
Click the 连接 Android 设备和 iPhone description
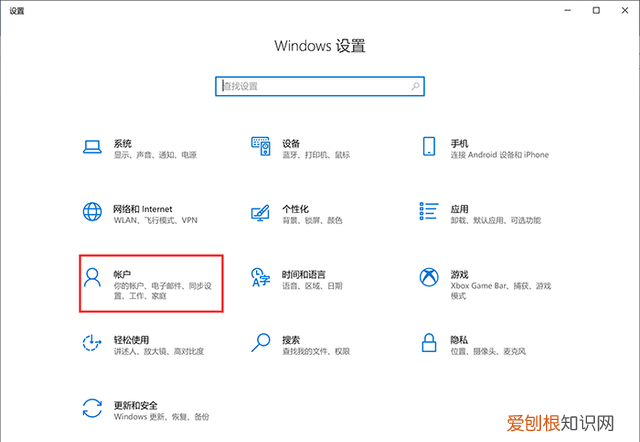(500, 155)
